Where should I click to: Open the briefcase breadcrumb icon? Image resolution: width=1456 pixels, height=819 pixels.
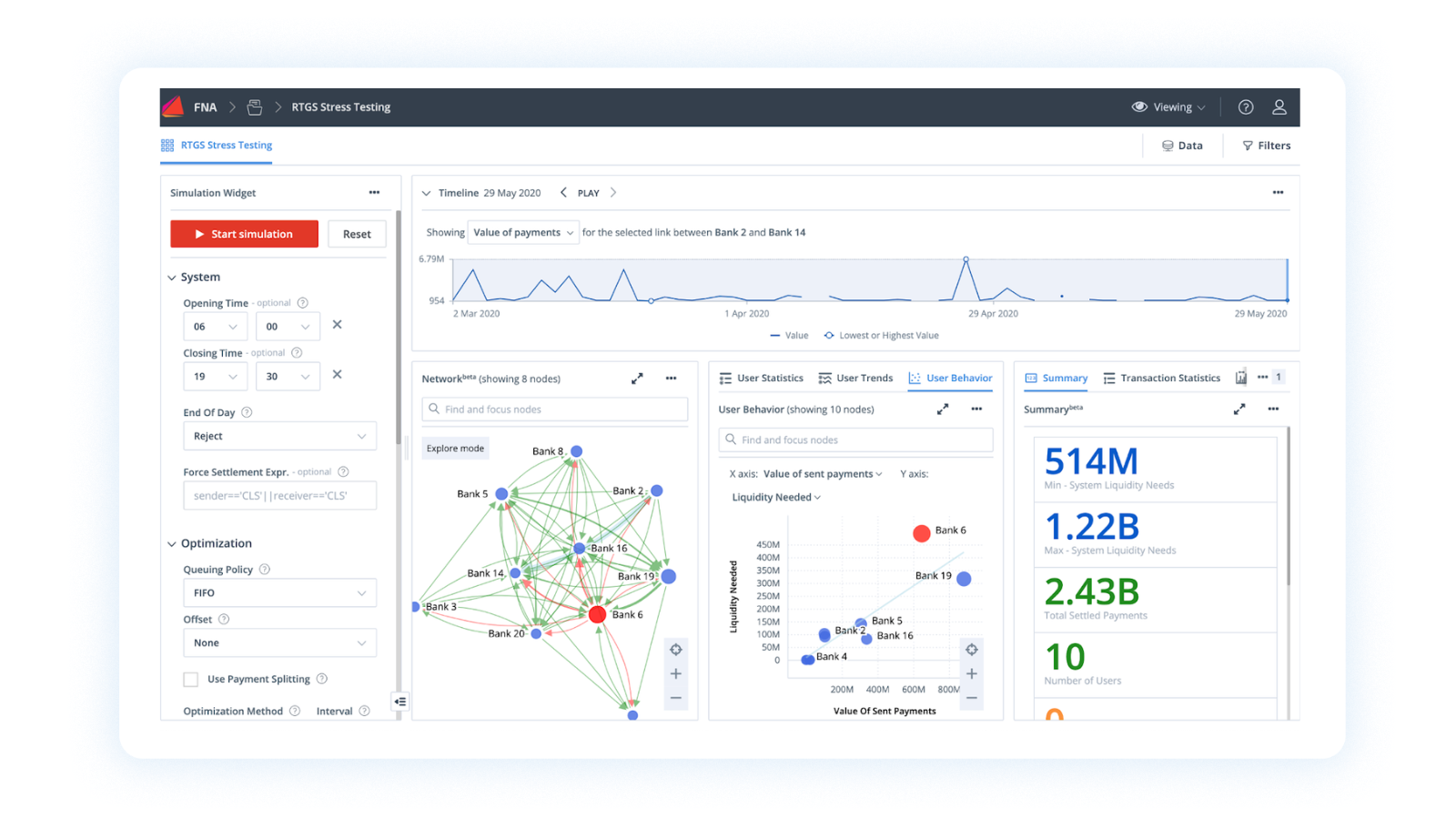coord(255,107)
